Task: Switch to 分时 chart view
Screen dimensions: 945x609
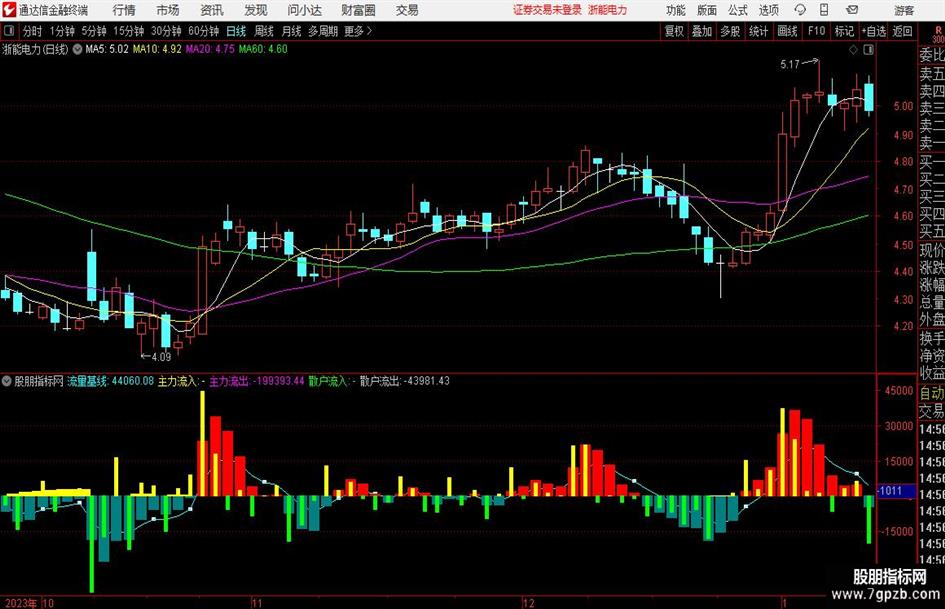Action: point(33,31)
